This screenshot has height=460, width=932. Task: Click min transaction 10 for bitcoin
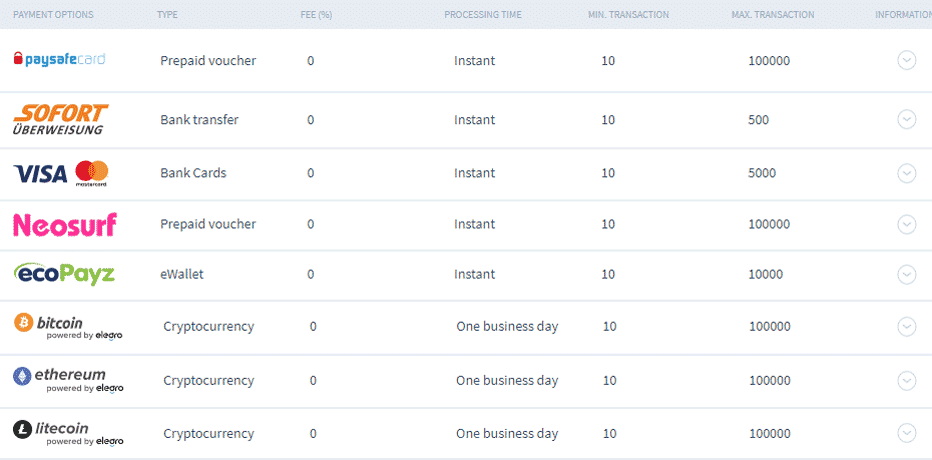[x=610, y=326]
